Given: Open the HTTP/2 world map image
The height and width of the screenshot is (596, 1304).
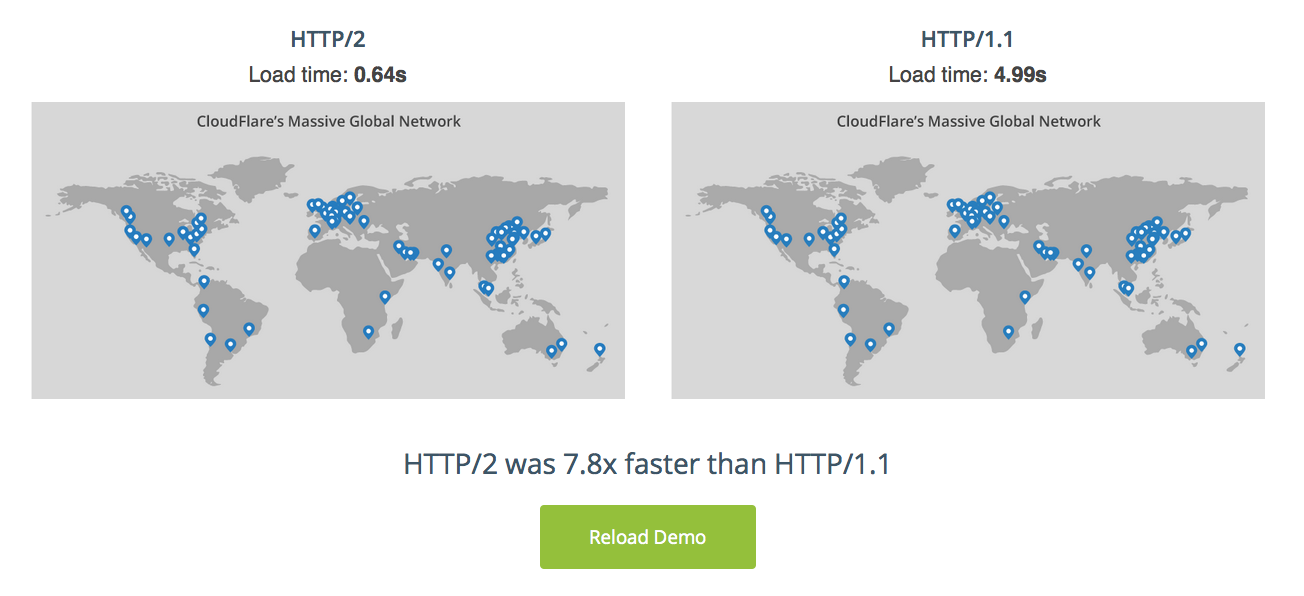Looking at the screenshot, I should [328, 250].
